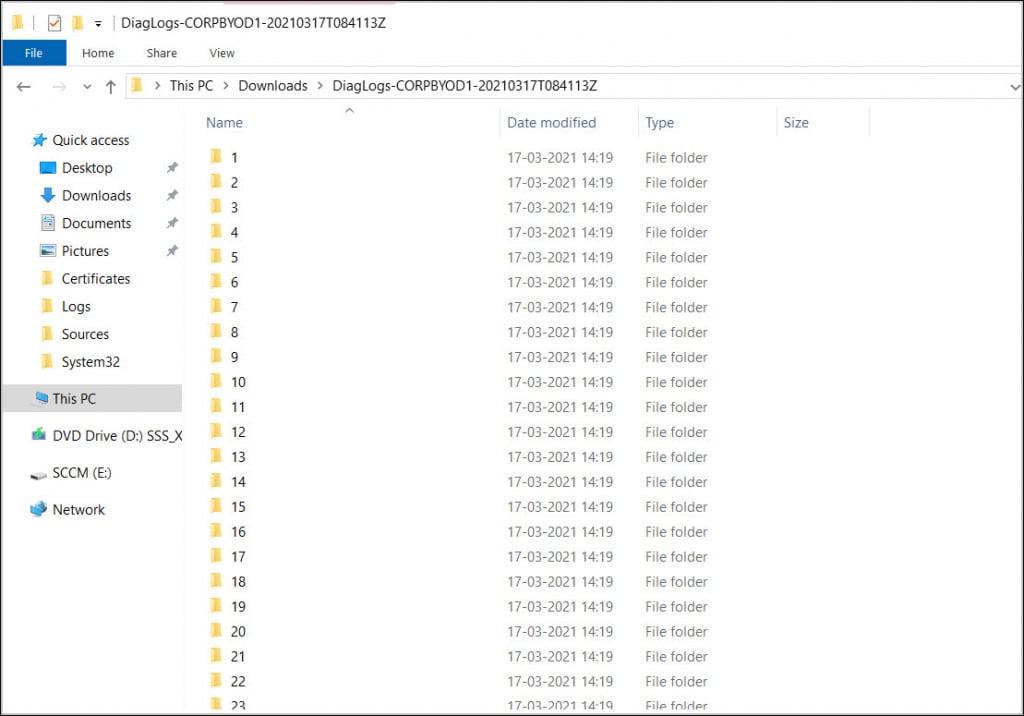Screen dimensions: 1024x716
Task: Select folder named 7
Action: 234,308
